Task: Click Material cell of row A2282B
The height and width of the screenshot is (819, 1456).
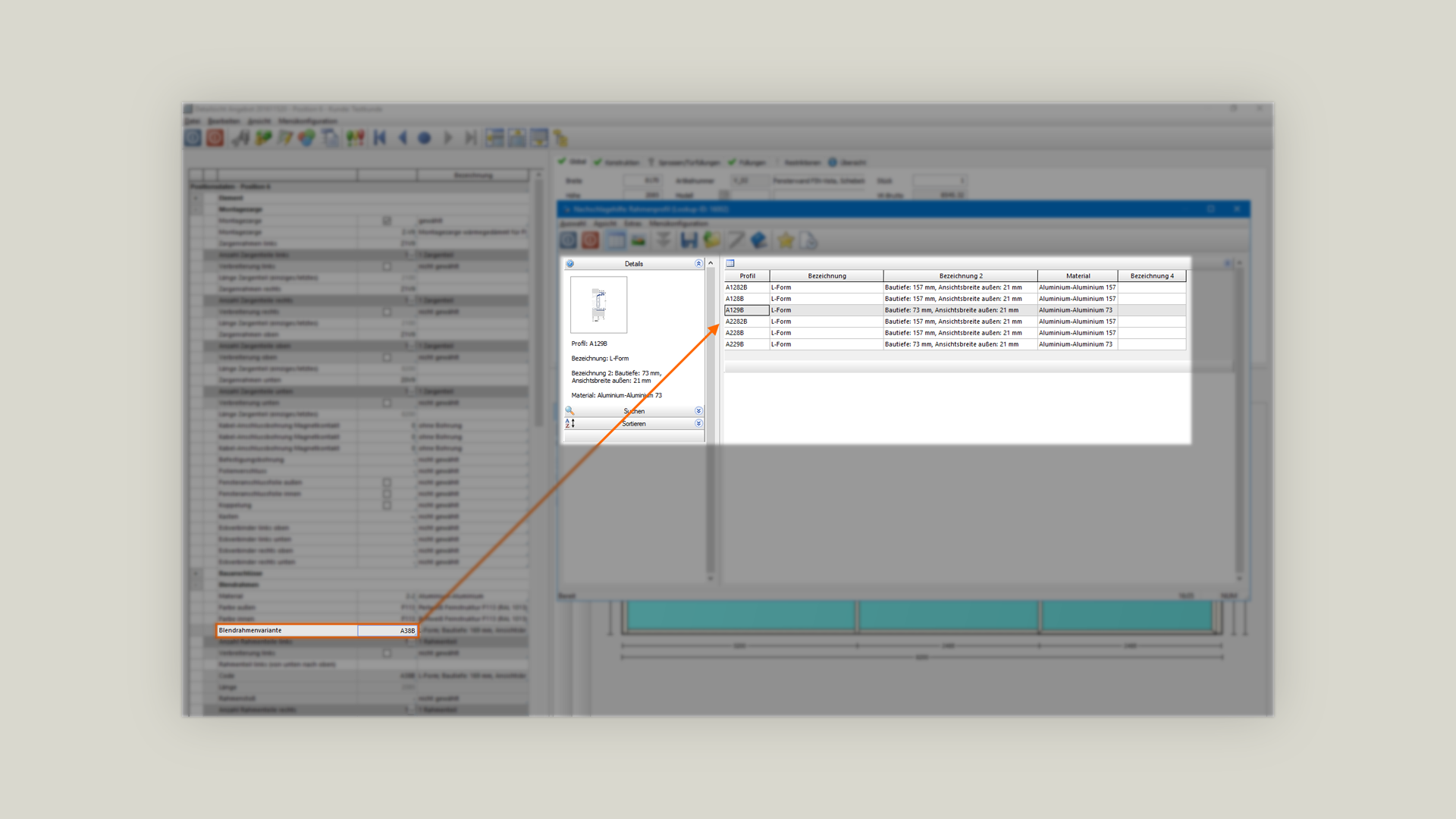Action: point(1078,322)
